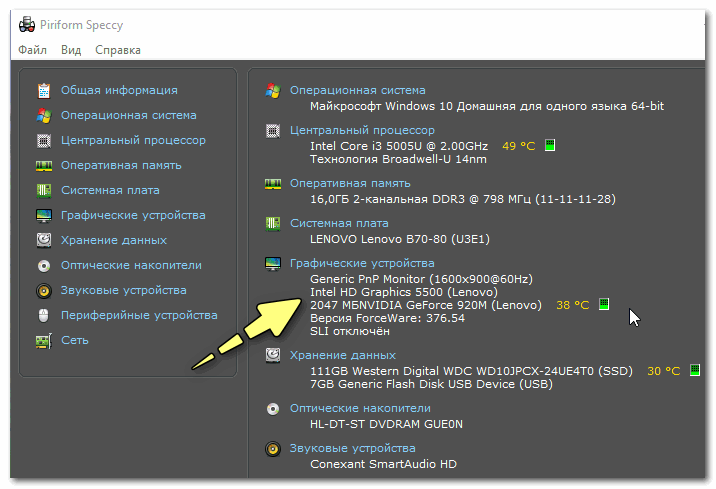Click the Оптические накопители disc icon in sidebar
Image resolution: width=716 pixels, height=489 pixels.
[x=44, y=265]
